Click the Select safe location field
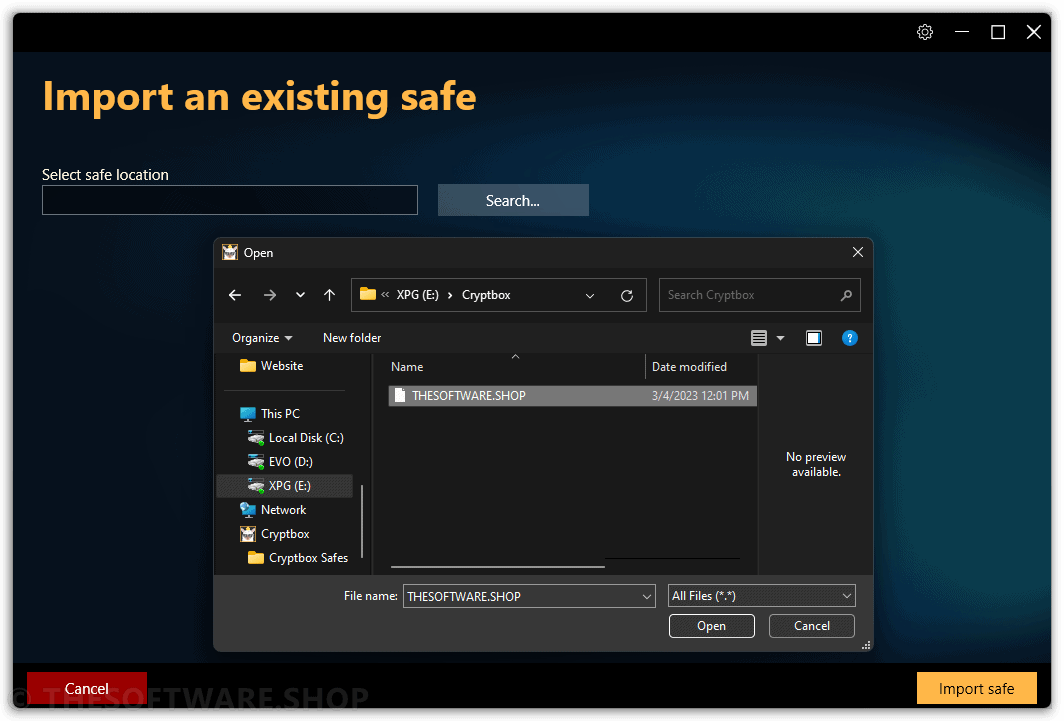Image resolution: width=1064 pixels, height=721 pixels. [230, 200]
